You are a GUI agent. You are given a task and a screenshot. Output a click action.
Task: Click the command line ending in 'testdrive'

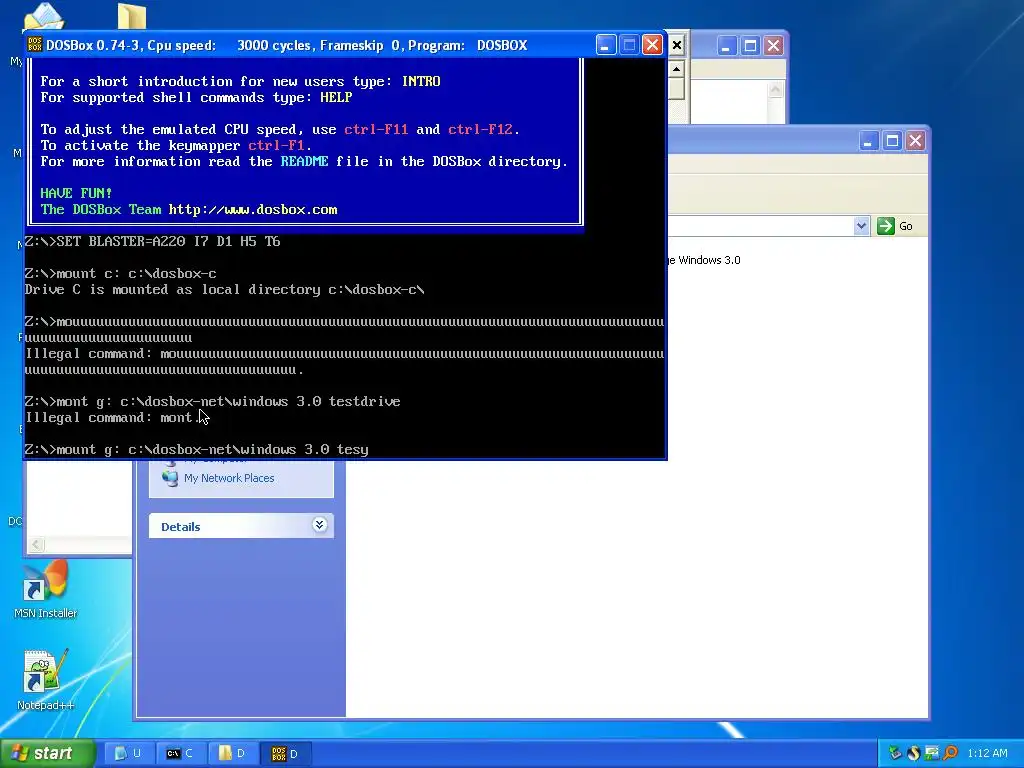tap(212, 402)
